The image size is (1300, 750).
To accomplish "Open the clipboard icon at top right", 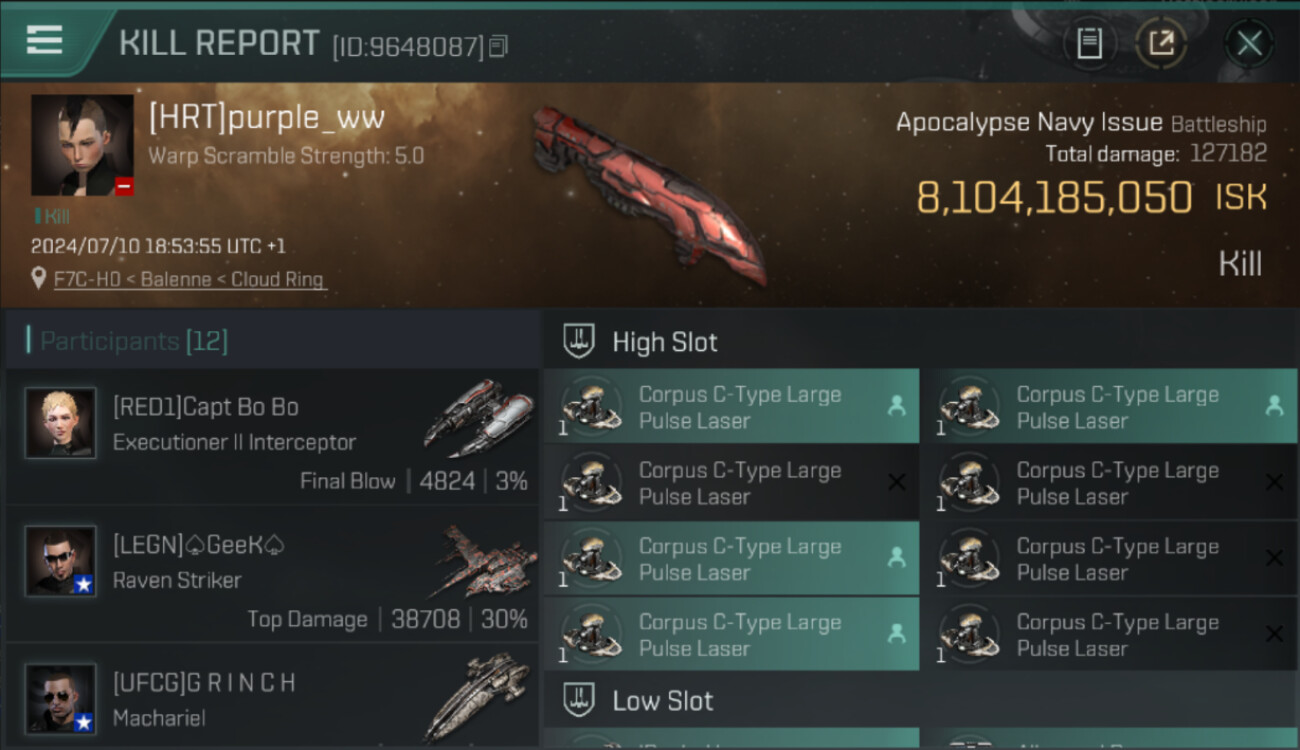I will 1089,43.
